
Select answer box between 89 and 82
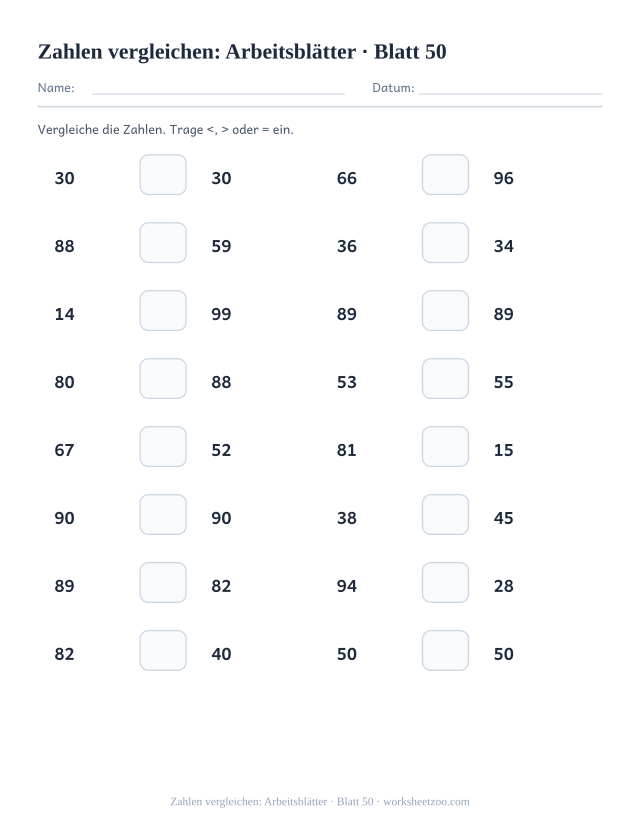tap(163, 583)
